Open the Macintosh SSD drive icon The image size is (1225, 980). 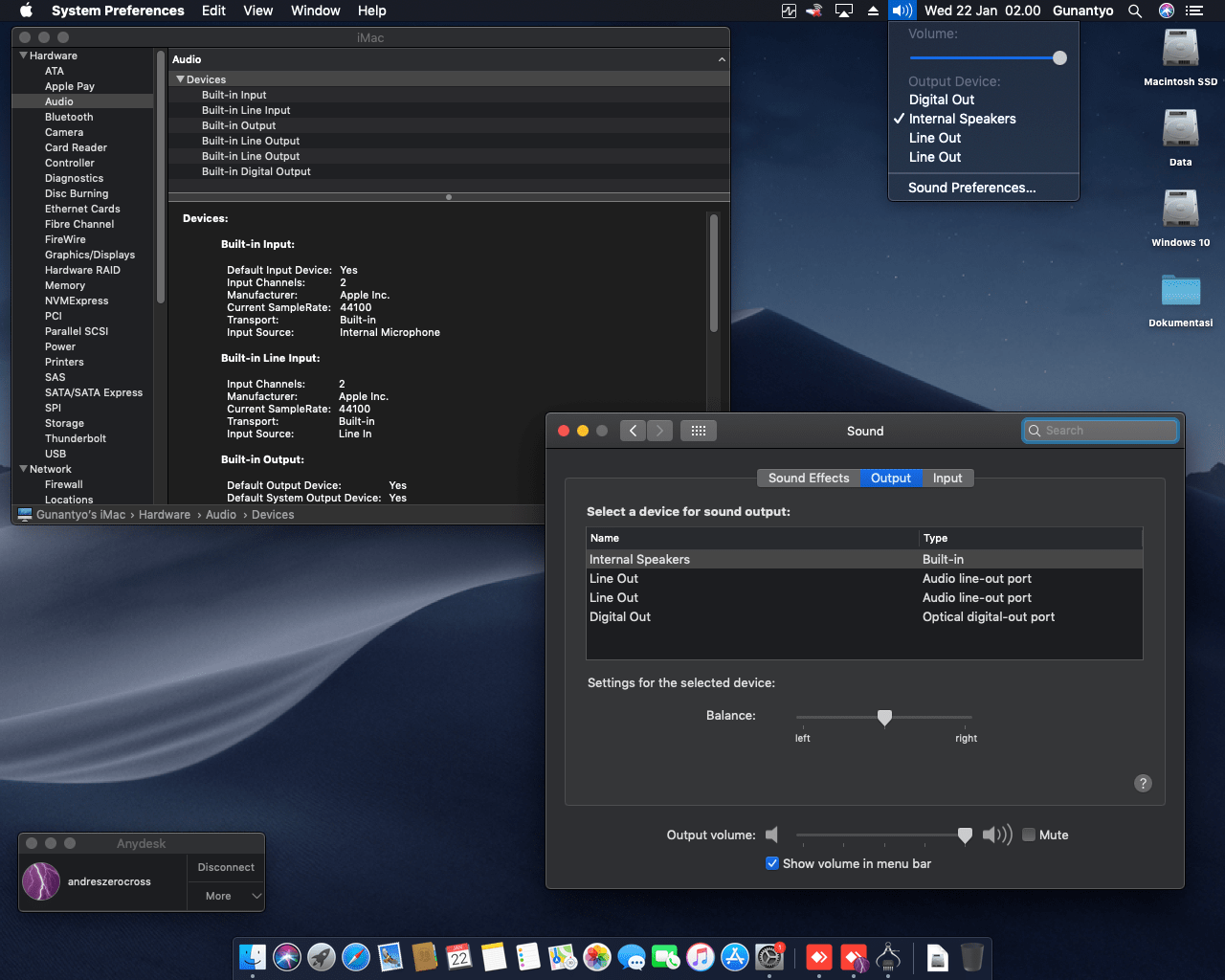1180,49
